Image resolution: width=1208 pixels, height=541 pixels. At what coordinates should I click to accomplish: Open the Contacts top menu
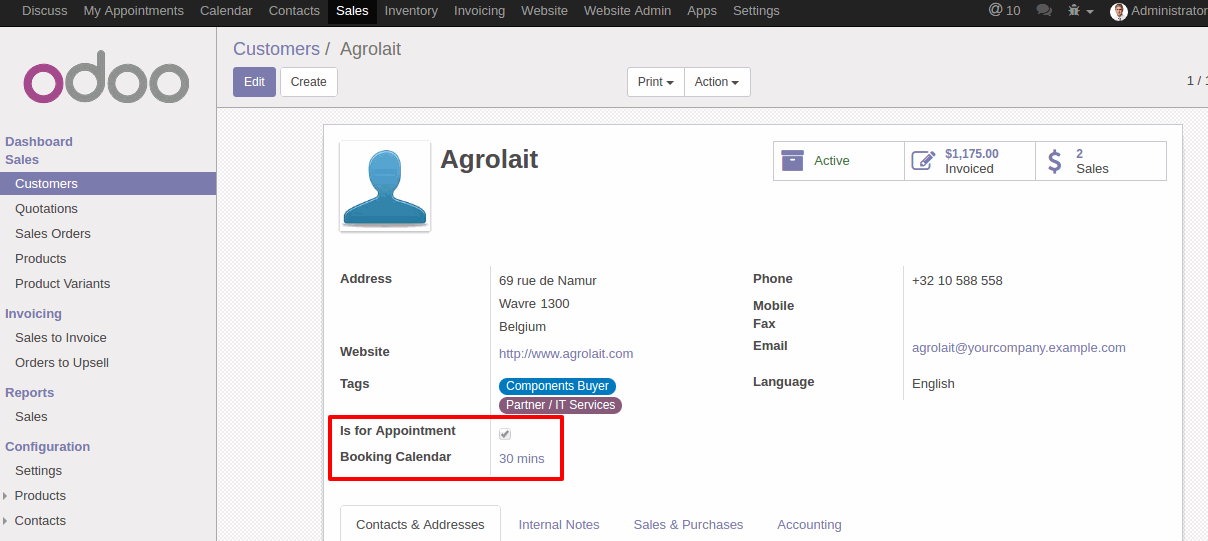pyautogui.click(x=294, y=11)
